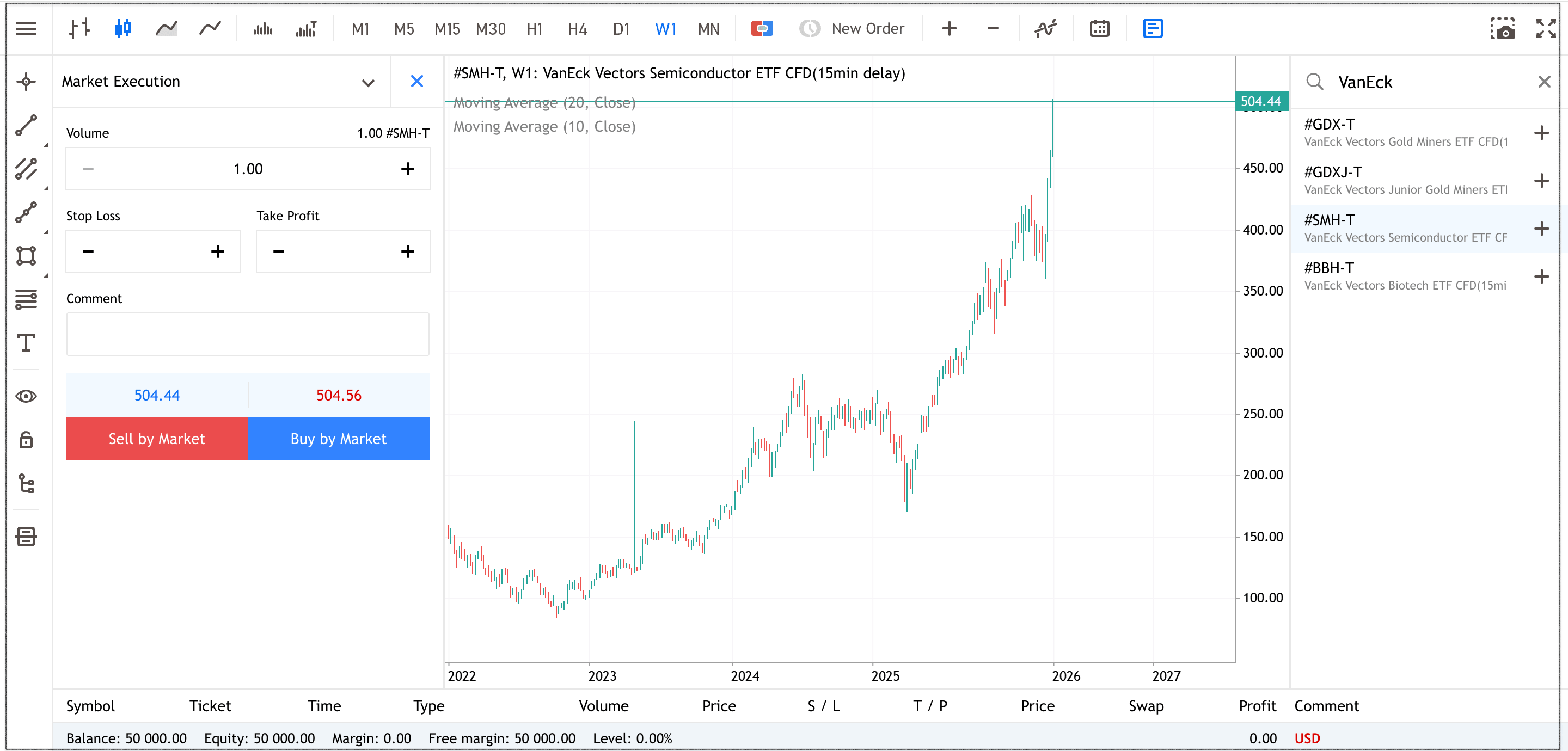Open the hamburger main menu
The width and height of the screenshot is (1568, 751).
click(26, 29)
